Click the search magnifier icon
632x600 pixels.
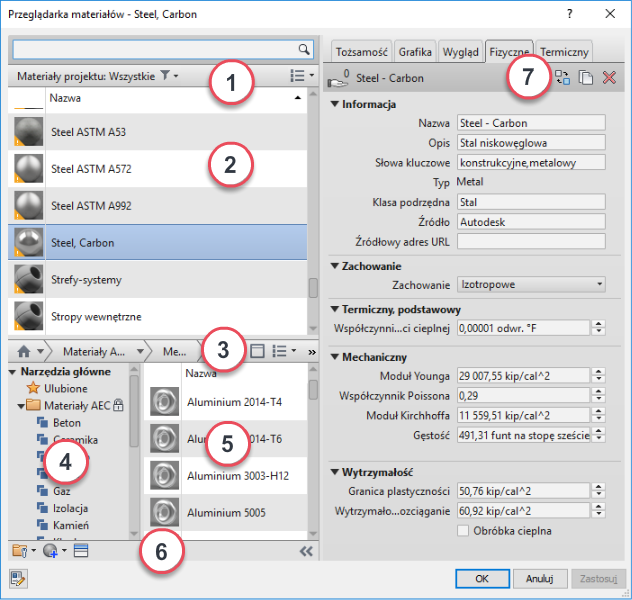click(x=304, y=49)
